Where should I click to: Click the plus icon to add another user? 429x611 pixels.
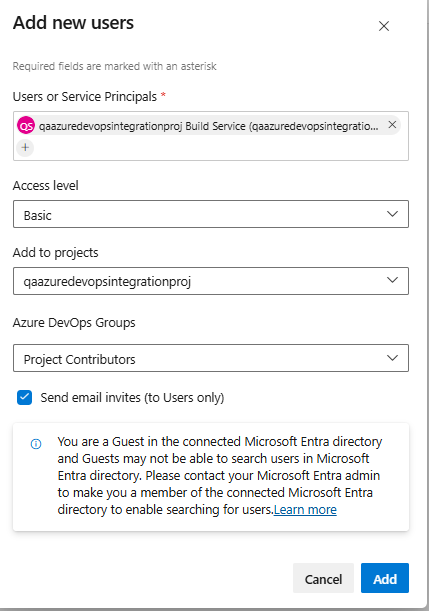[x=25, y=148]
